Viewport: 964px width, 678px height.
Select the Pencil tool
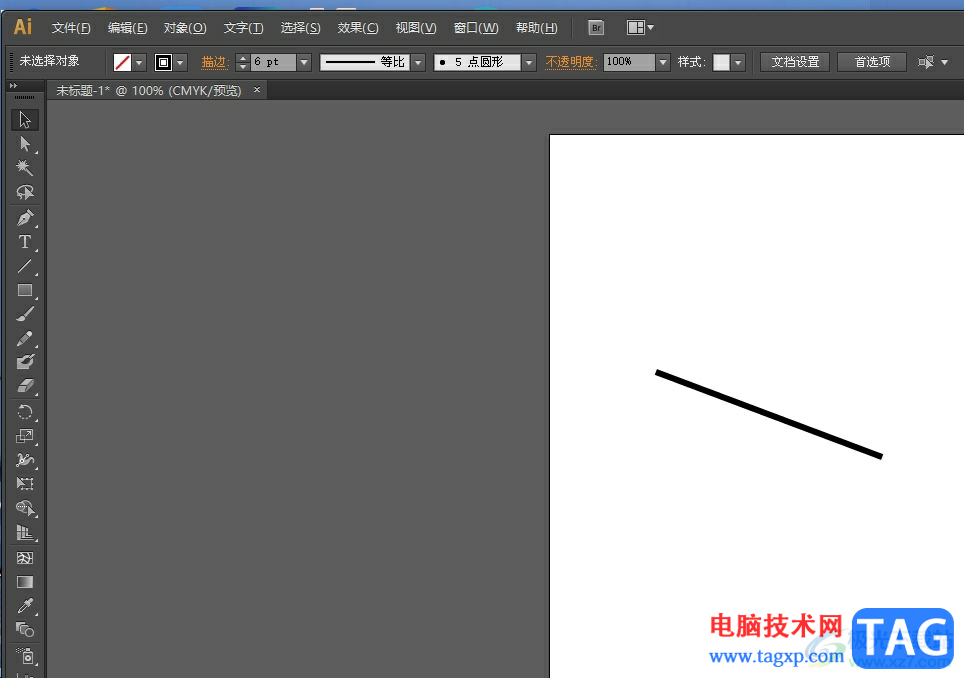tap(25, 339)
